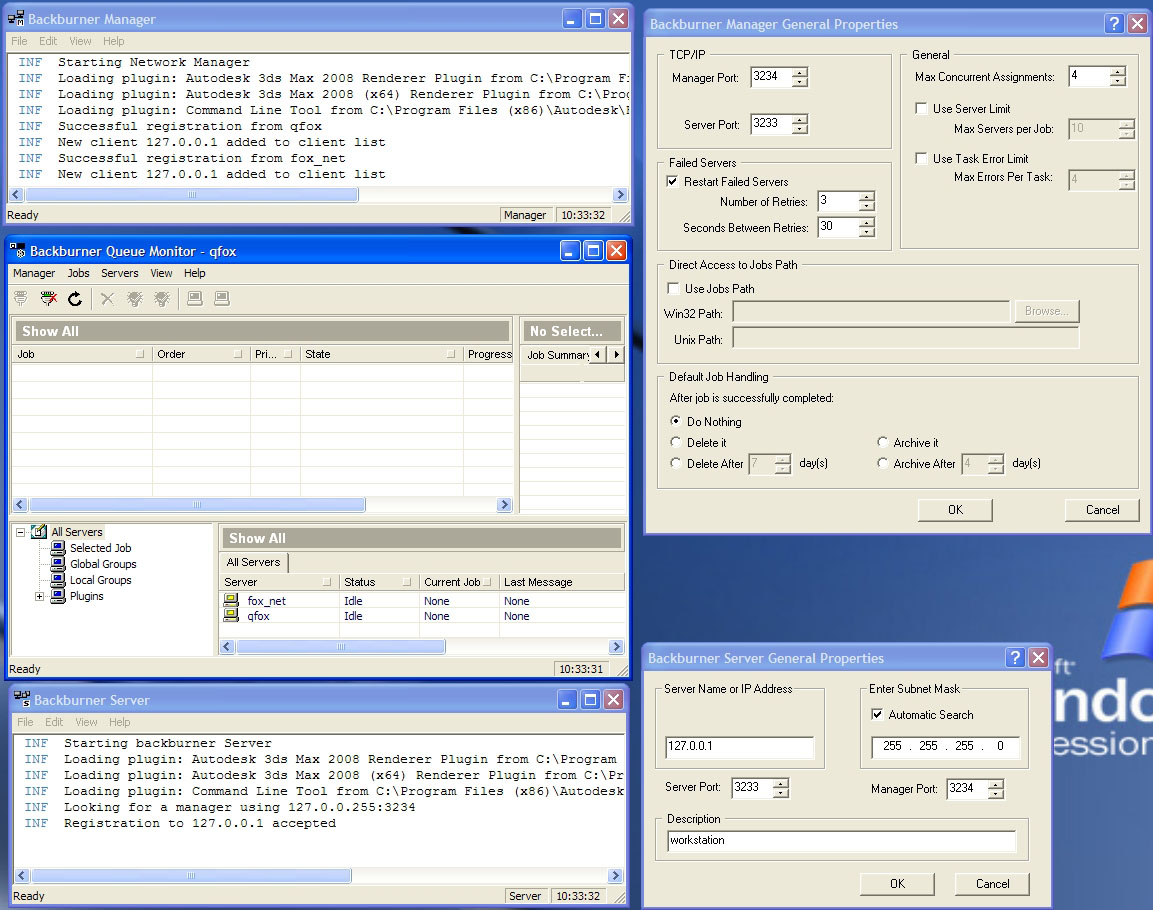The height and width of the screenshot is (910, 1153).
Task: Click the fox_net server row icon
Action: click(x=231, y=600)
